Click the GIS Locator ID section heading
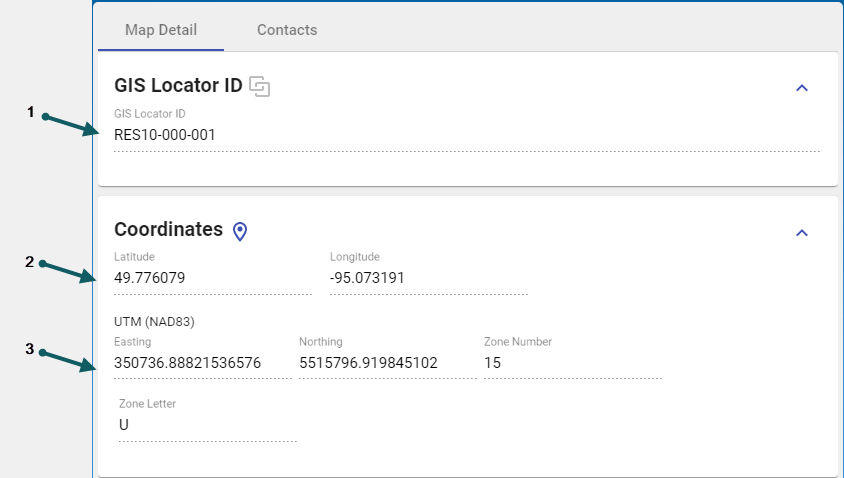The height and width of the screenshot is (478, 844). [x=178, y=87]
